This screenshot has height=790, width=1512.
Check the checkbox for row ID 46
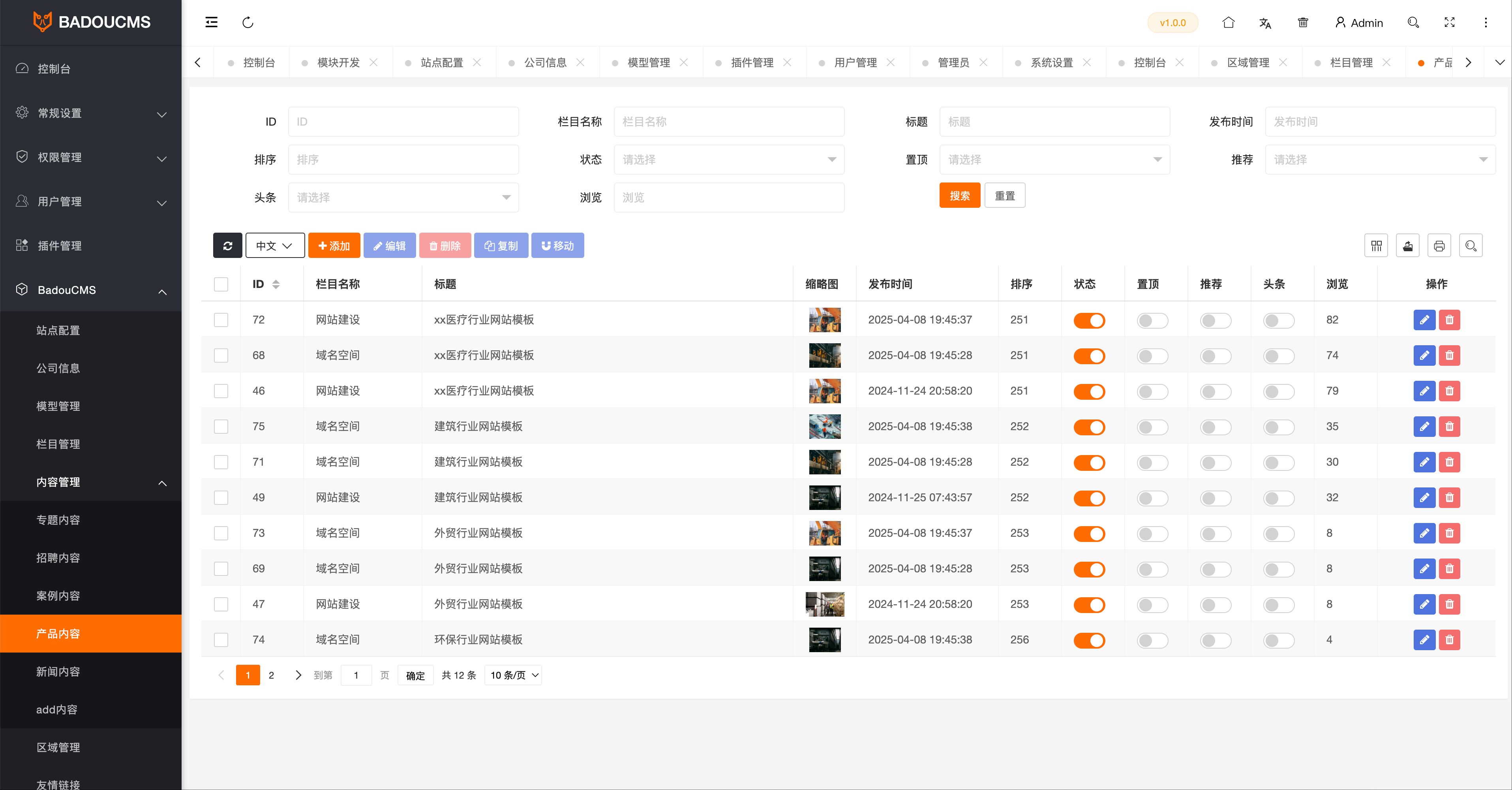pyautogui.click(x=221, y=391)
